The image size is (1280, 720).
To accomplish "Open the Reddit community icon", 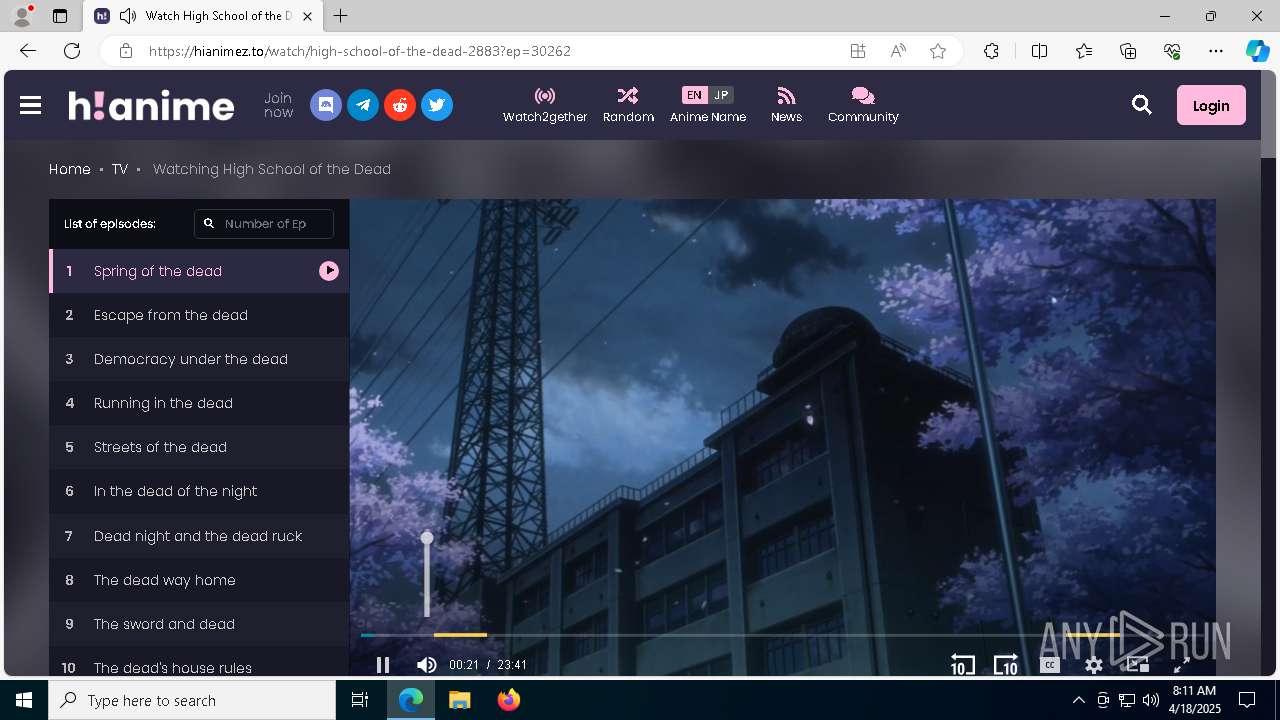I will pyautogui.click(x=400, y=105).
